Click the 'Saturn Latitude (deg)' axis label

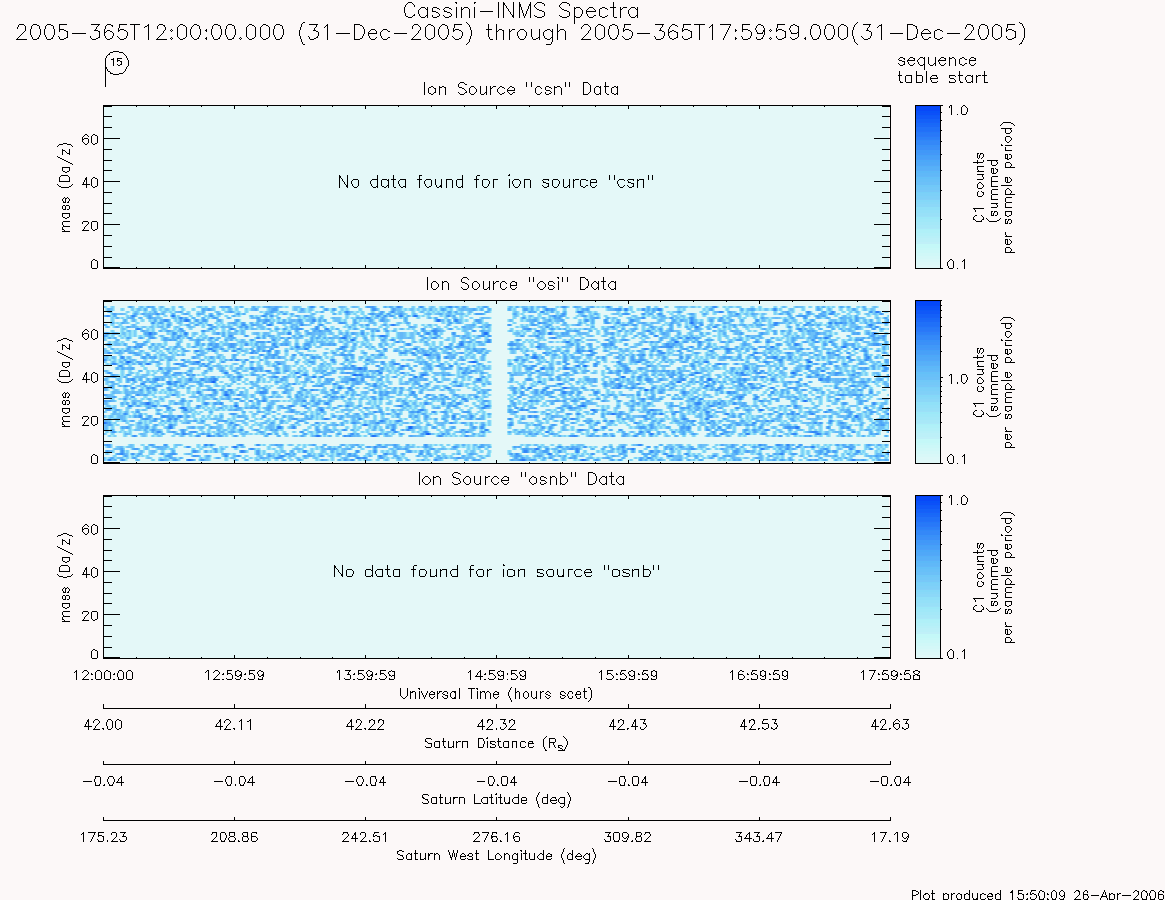coord(496,800)
